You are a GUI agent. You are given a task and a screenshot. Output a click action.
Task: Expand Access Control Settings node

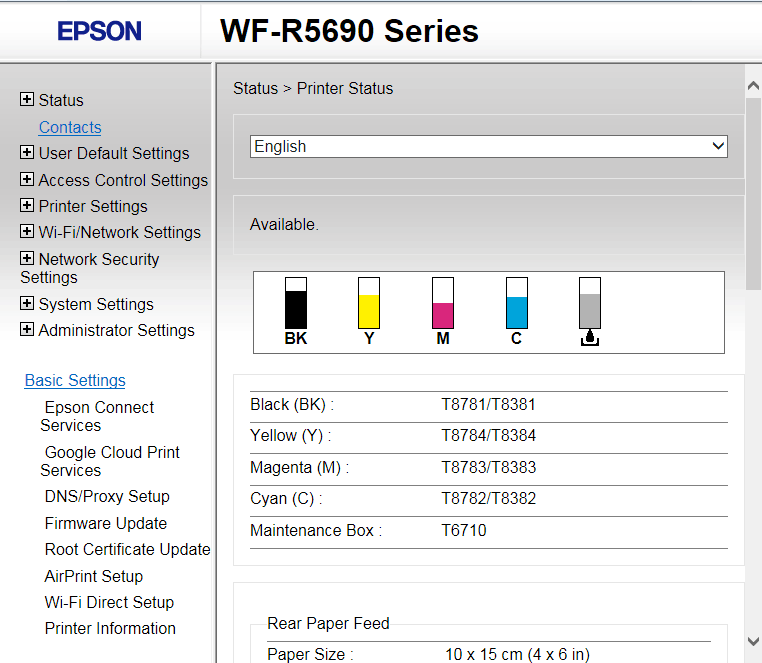[27, 179]
